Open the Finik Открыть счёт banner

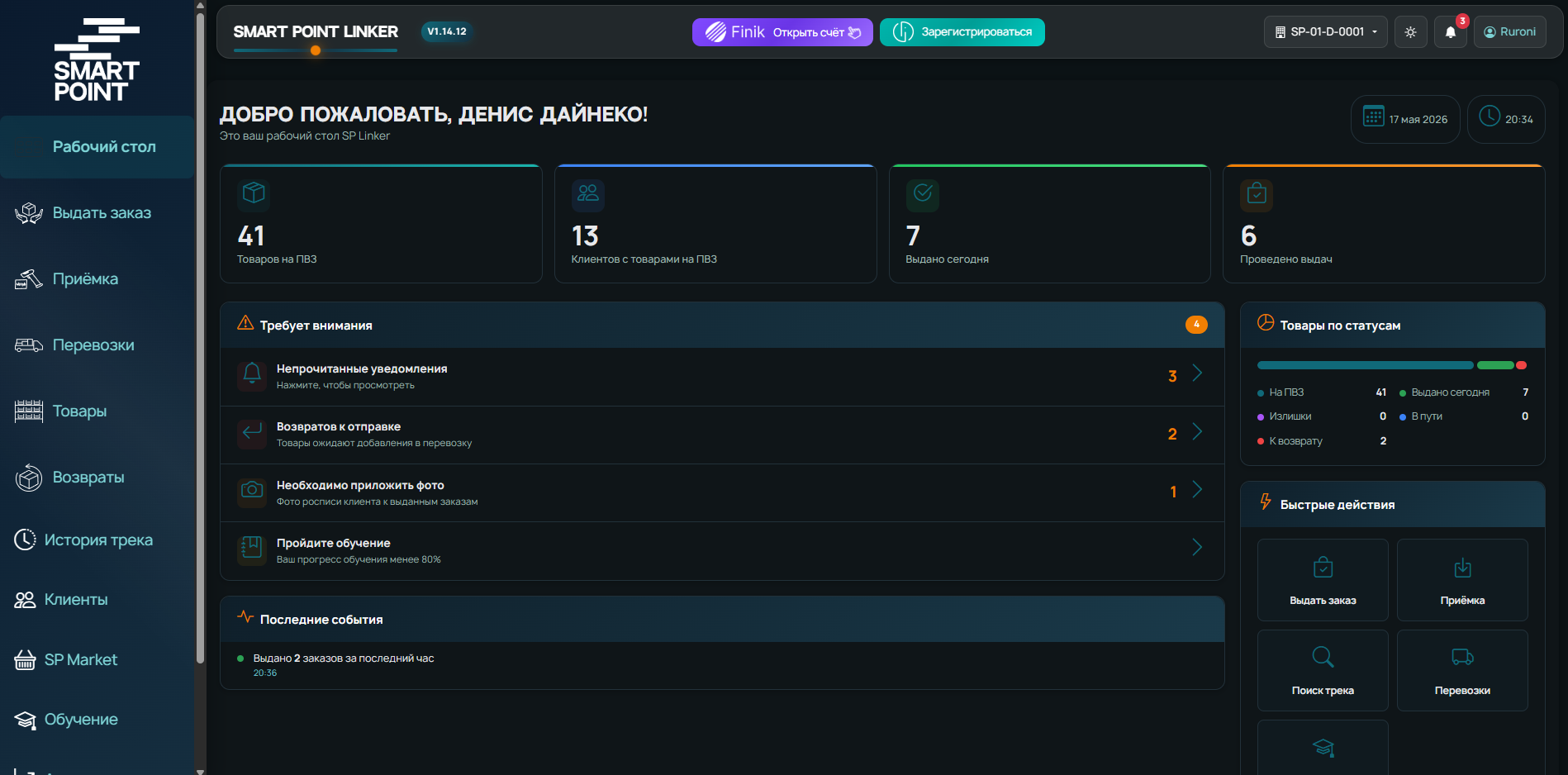point(782,32)
